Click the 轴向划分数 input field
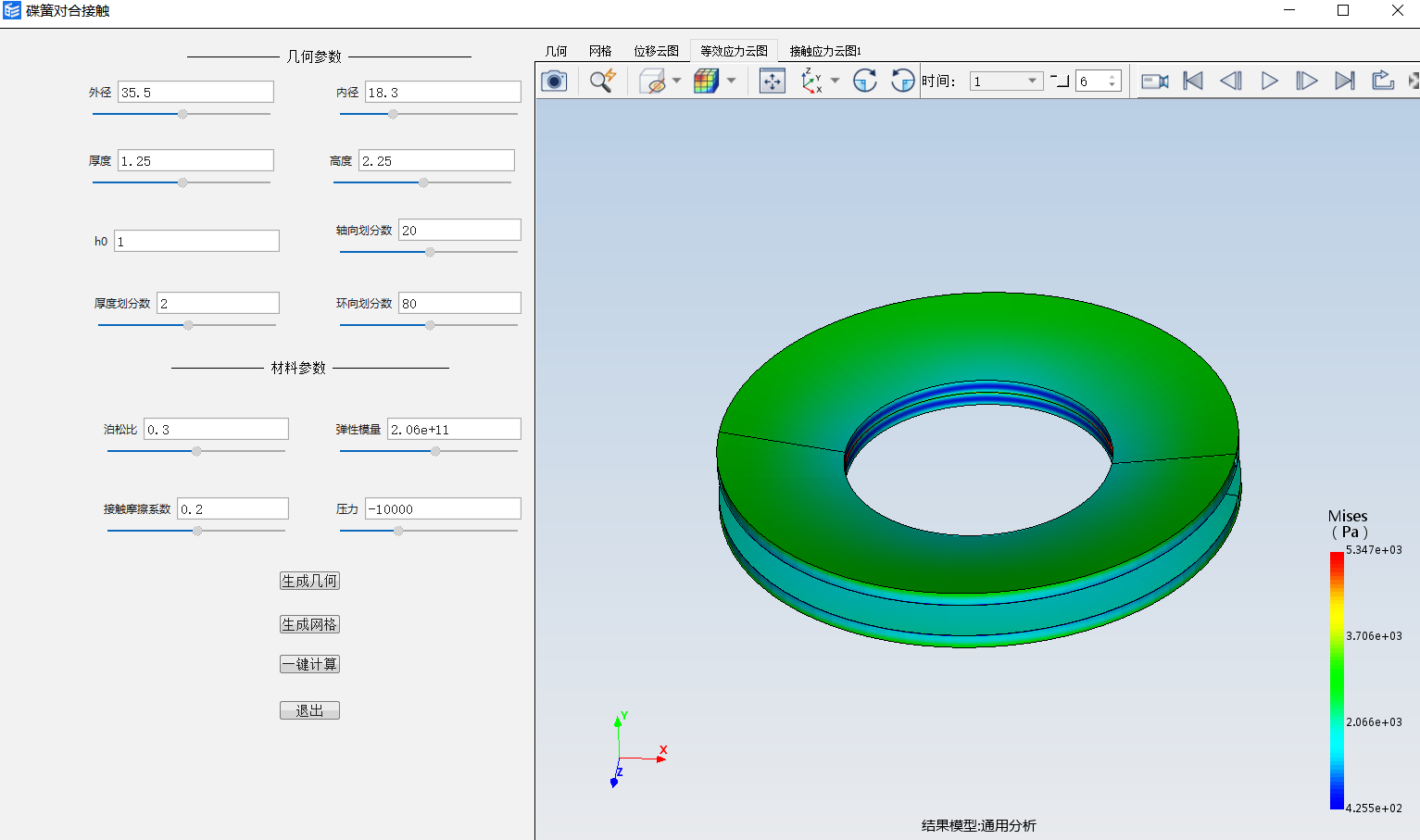The image size is (1420, 840). (459, 230)
